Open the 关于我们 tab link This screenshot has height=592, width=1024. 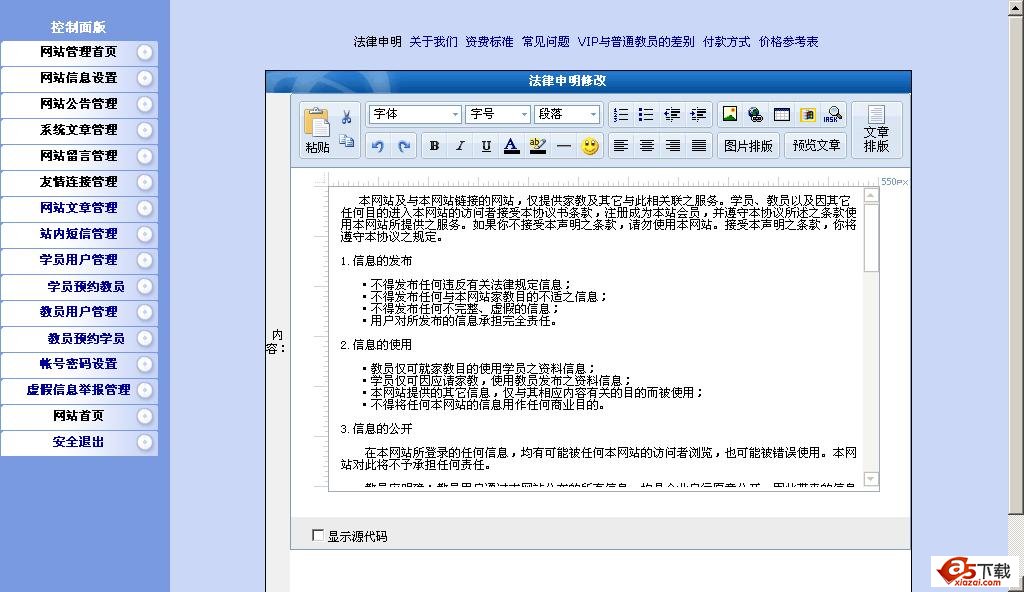(434, 42)
